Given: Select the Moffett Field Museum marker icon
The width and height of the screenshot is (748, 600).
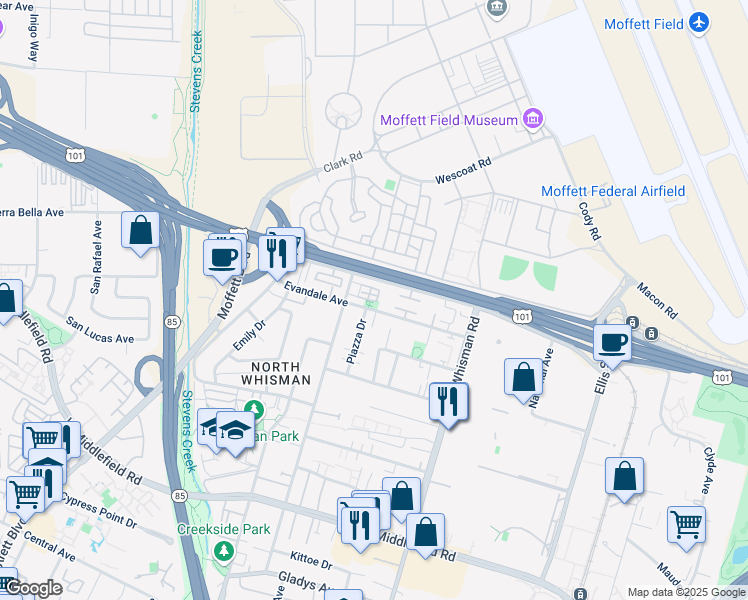Looking at the screenshot, I should click(532, 118).
